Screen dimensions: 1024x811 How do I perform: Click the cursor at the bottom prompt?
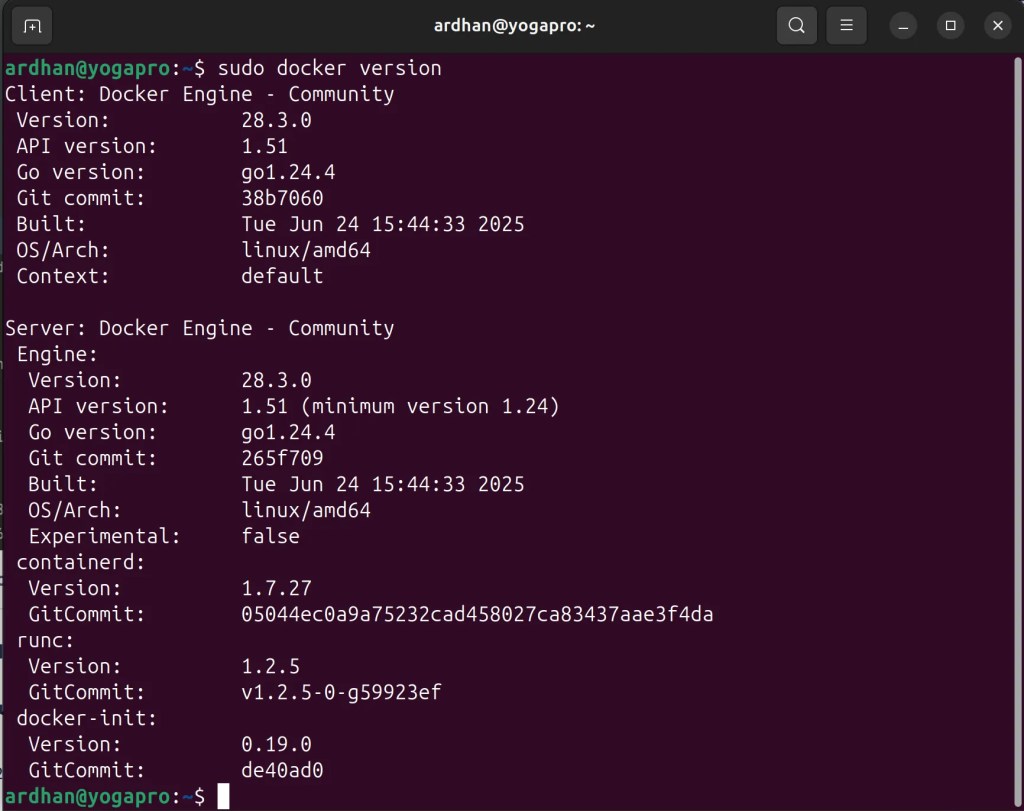pos(223,797)
